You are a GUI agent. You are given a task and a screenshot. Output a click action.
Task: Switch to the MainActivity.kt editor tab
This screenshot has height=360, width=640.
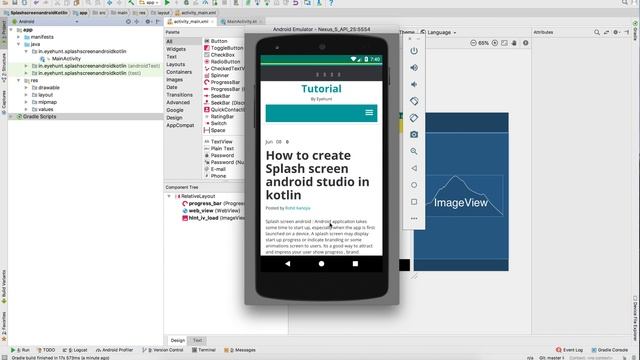coord(242,21)
